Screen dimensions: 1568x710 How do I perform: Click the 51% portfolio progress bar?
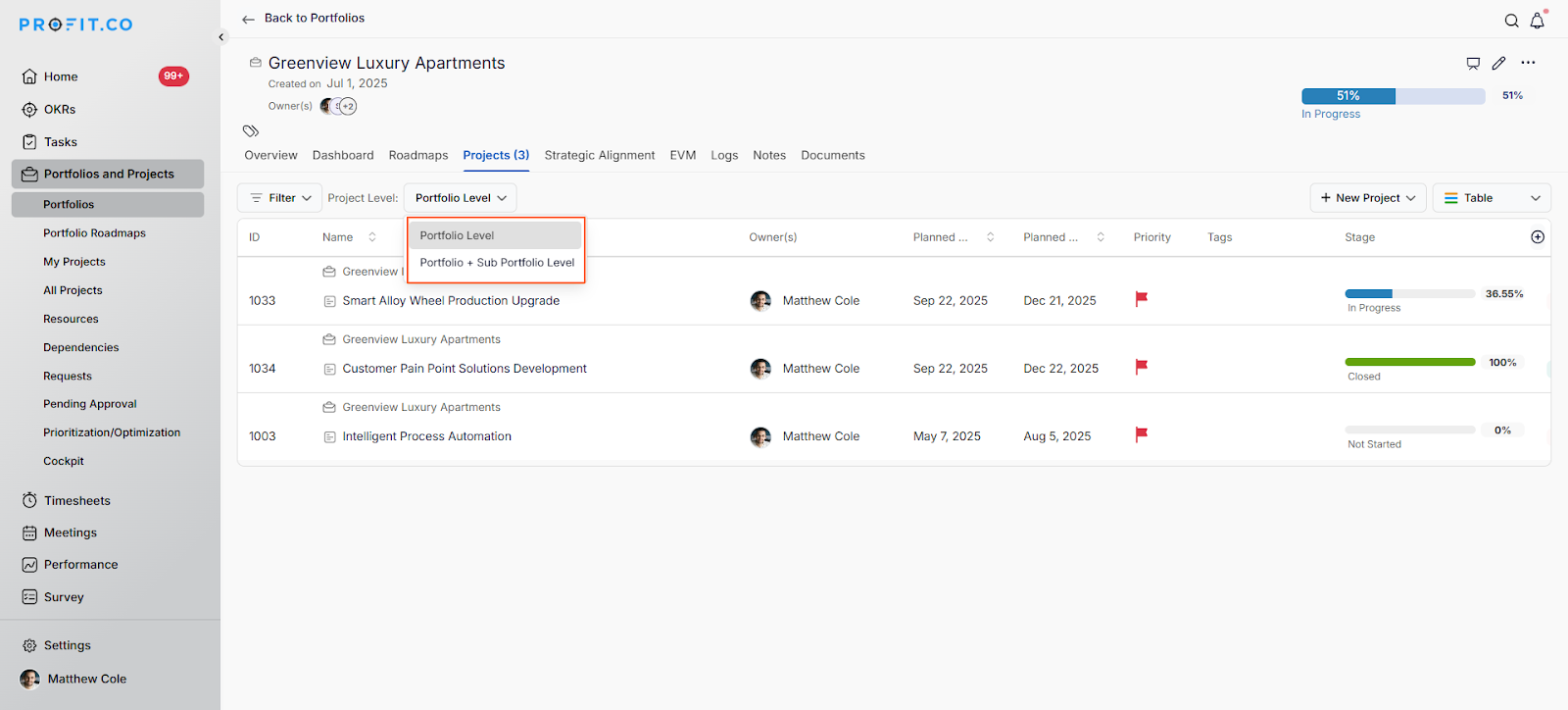pyautogui.click(x=1392, y=96)
